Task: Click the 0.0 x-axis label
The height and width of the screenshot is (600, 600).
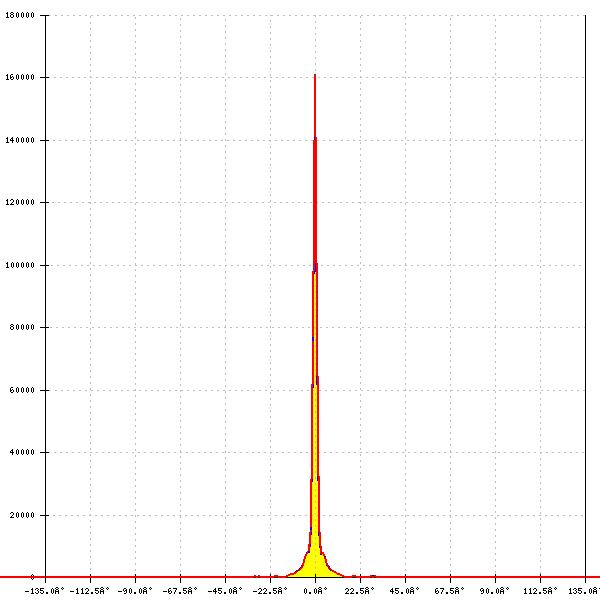Action: 316,591
